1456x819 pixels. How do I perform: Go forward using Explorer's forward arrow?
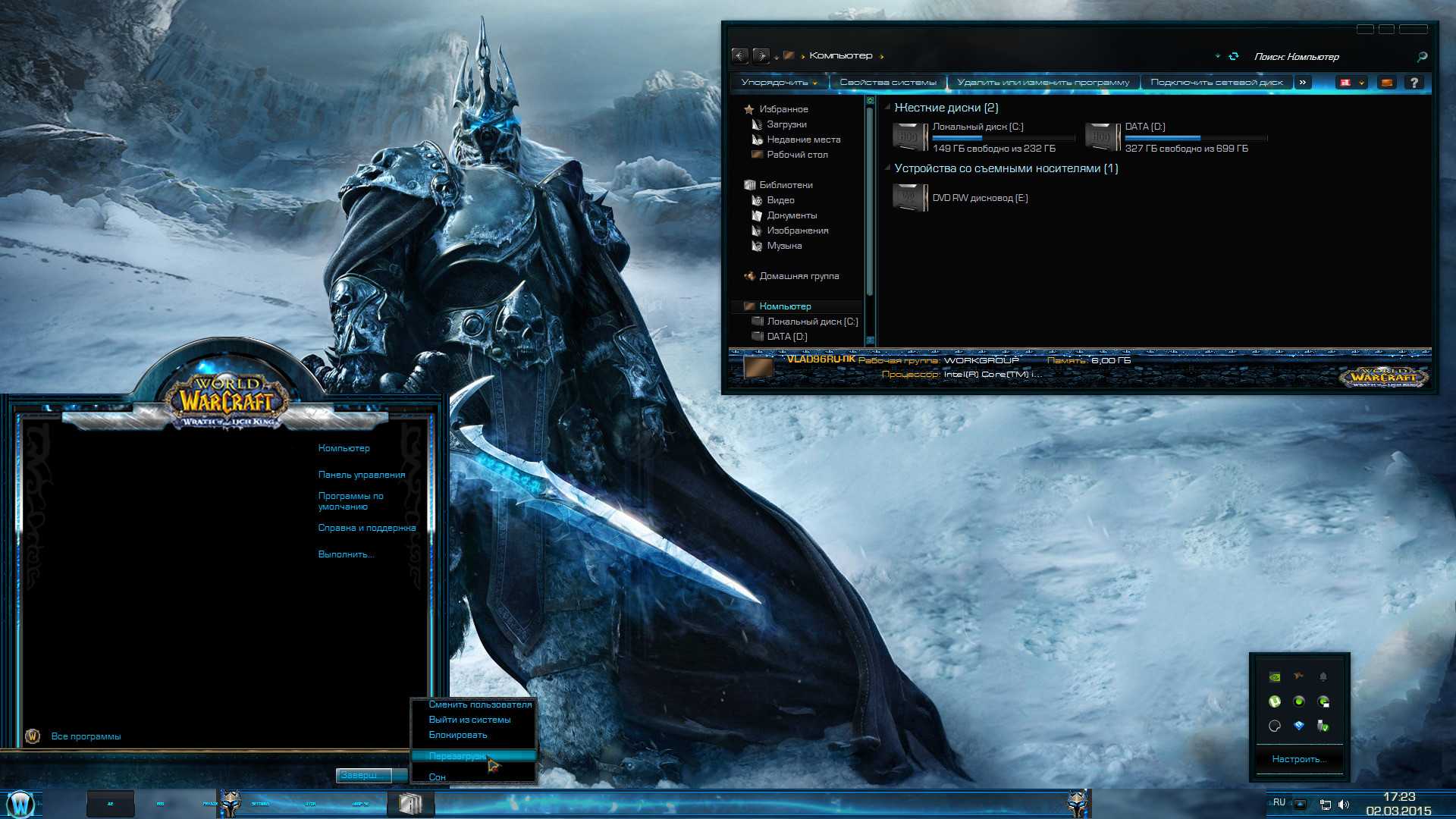click(x=761, y=55)
